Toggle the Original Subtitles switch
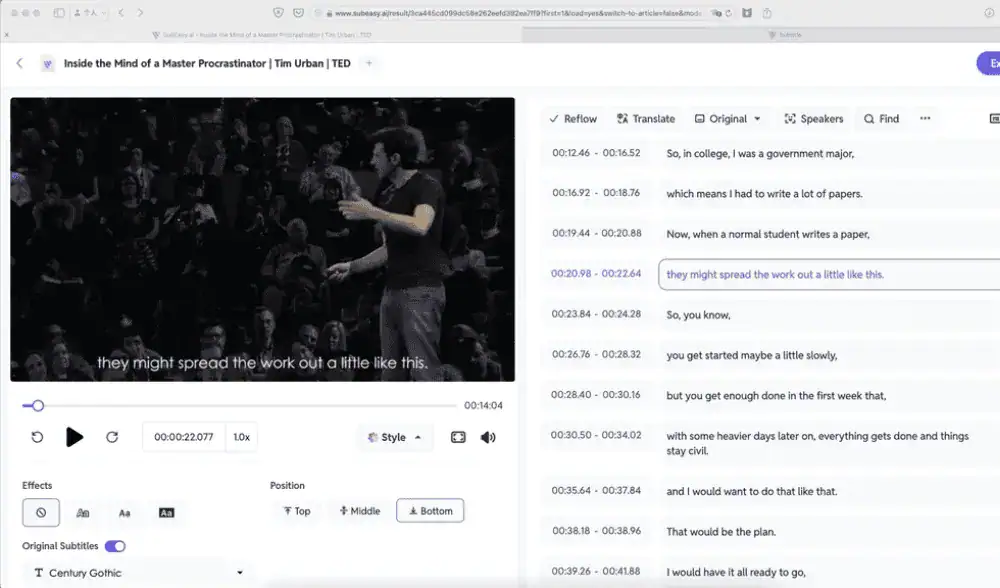 click(x=115, y=546)
